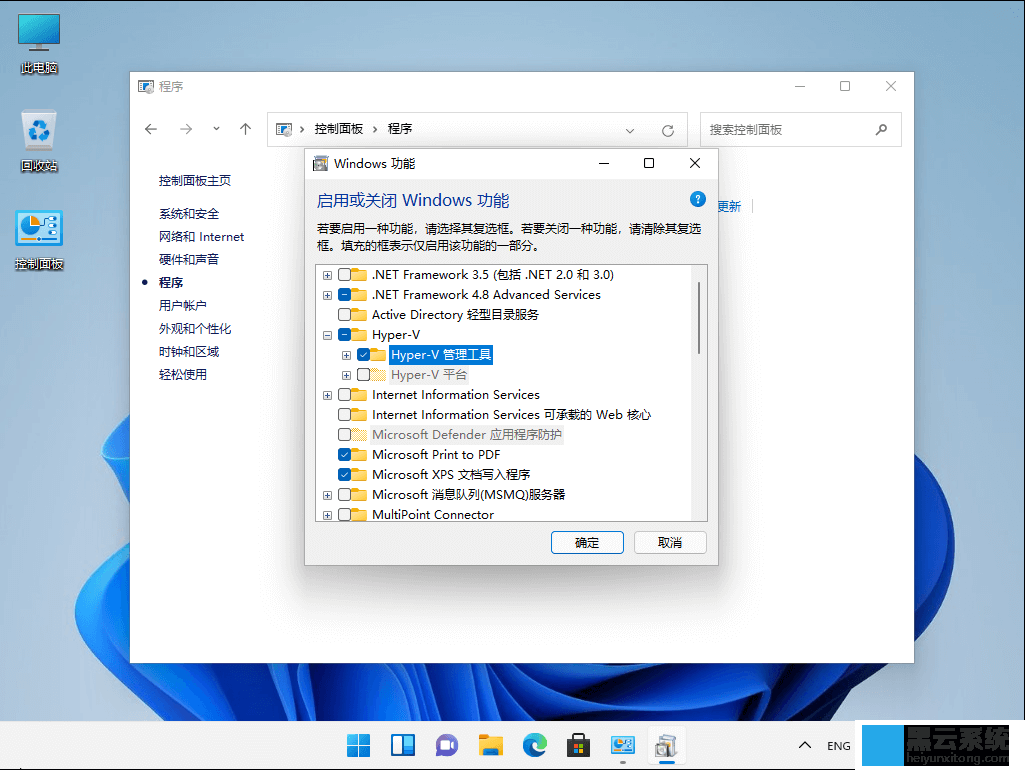The image size is (1025, 770).
Task: Open the Recycle Bin
Action: coord(38,128)
